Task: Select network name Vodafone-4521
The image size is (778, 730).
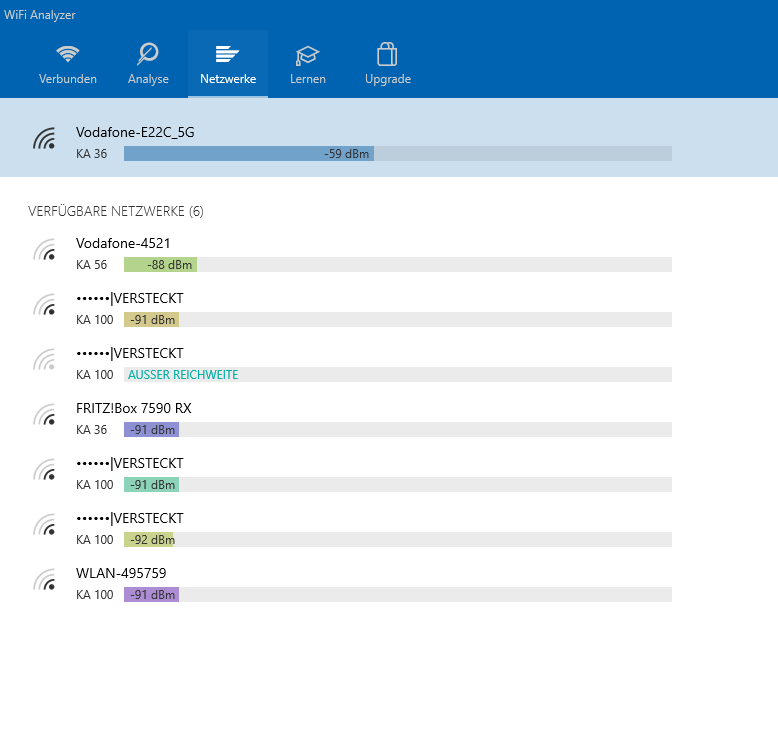Action: 123,243
